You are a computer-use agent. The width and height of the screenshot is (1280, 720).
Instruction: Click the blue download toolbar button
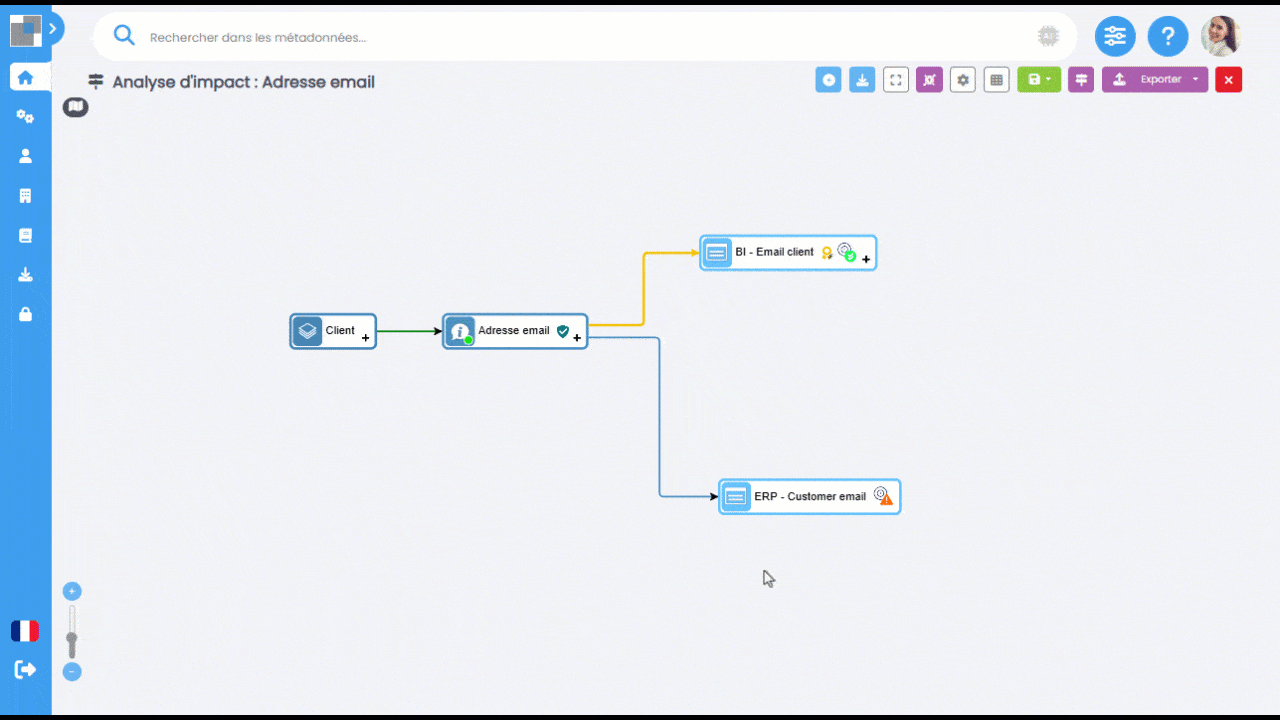(x=862, y=80)
